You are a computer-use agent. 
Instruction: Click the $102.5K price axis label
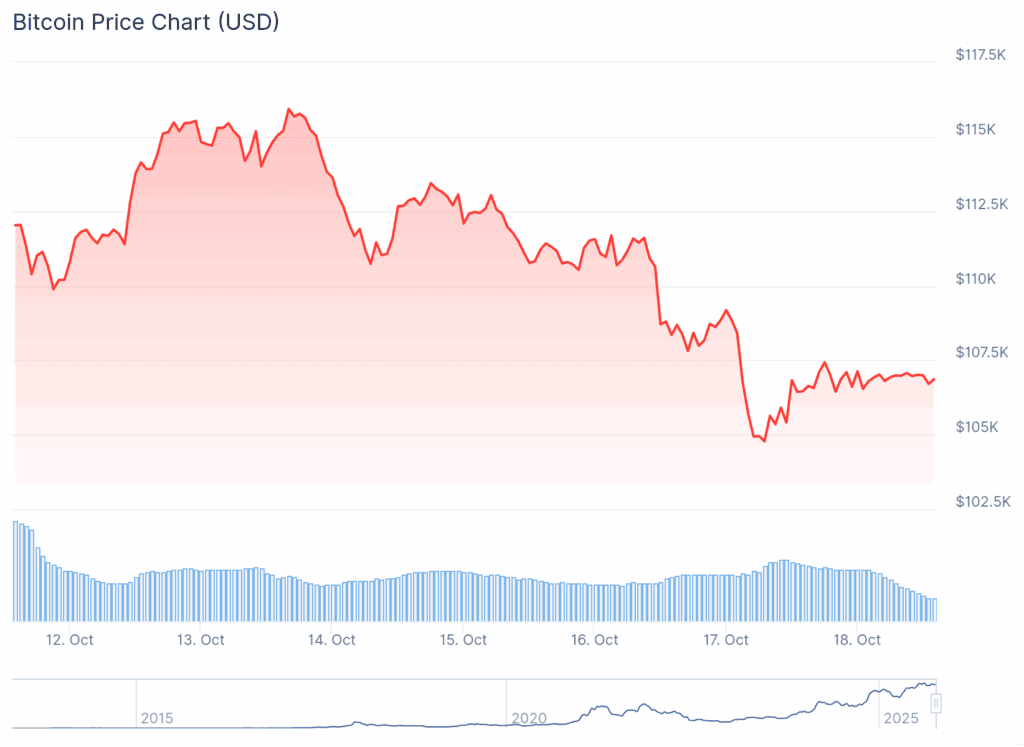tap(980, 501)
